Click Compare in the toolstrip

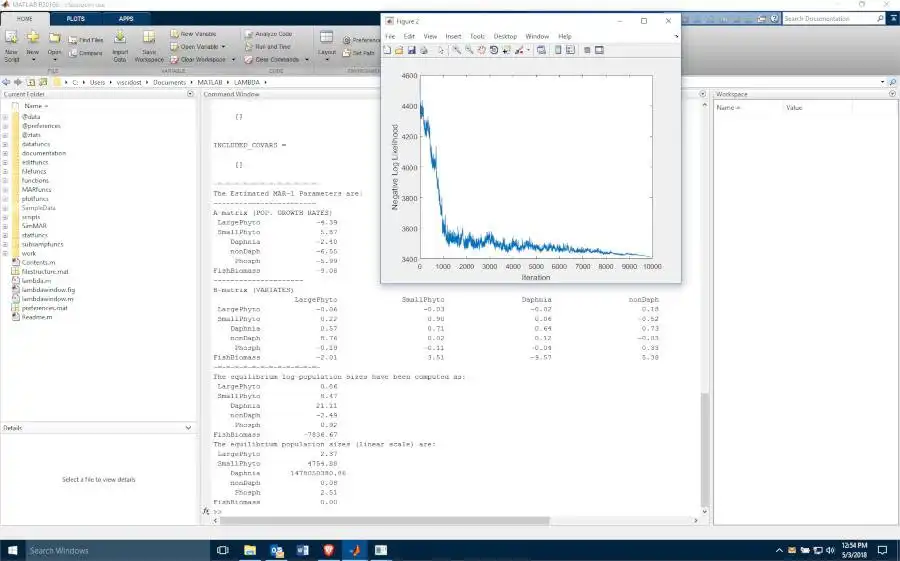(86, 53)
